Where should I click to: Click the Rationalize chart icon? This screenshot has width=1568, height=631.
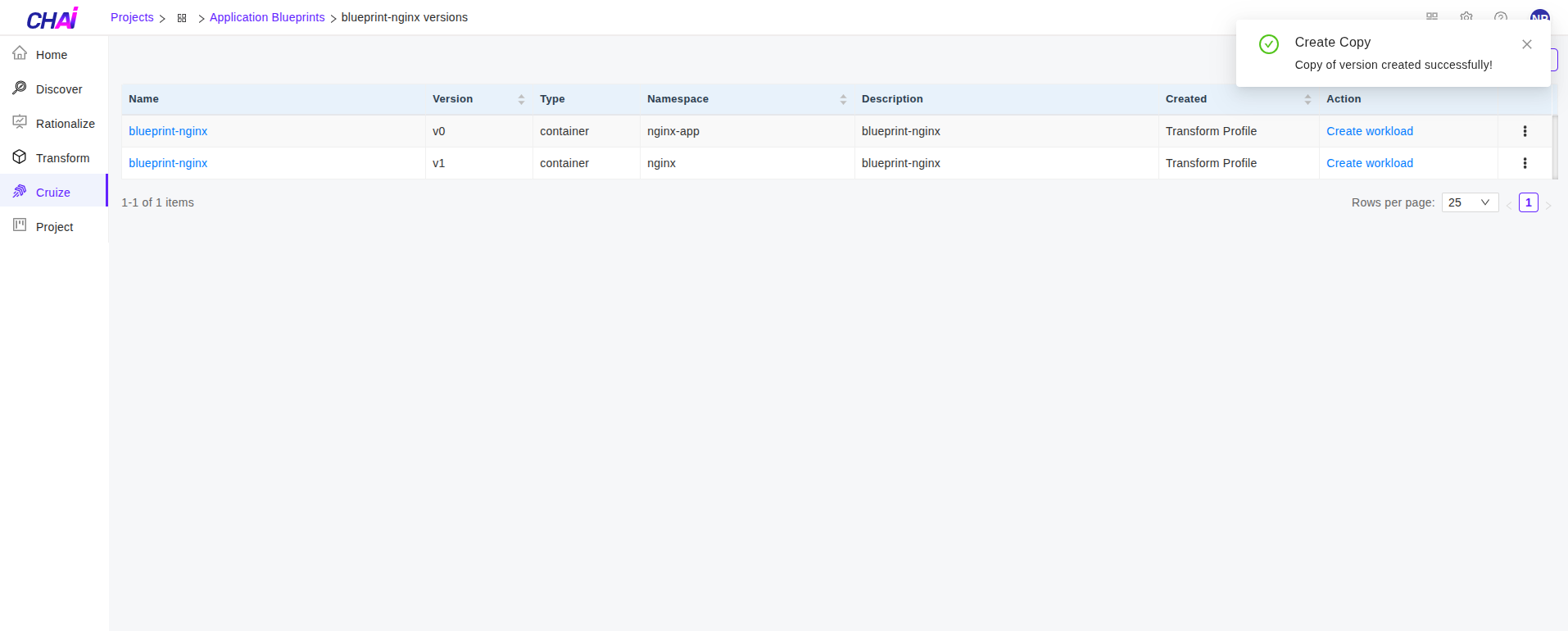(20, 123)
